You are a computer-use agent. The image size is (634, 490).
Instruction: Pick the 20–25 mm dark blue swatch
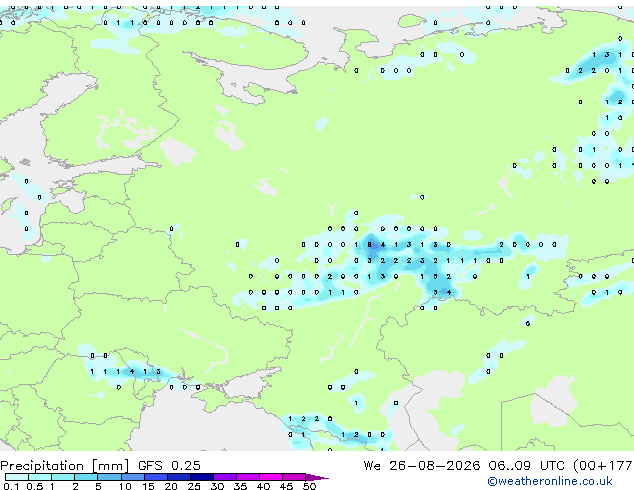click(178, 477)
